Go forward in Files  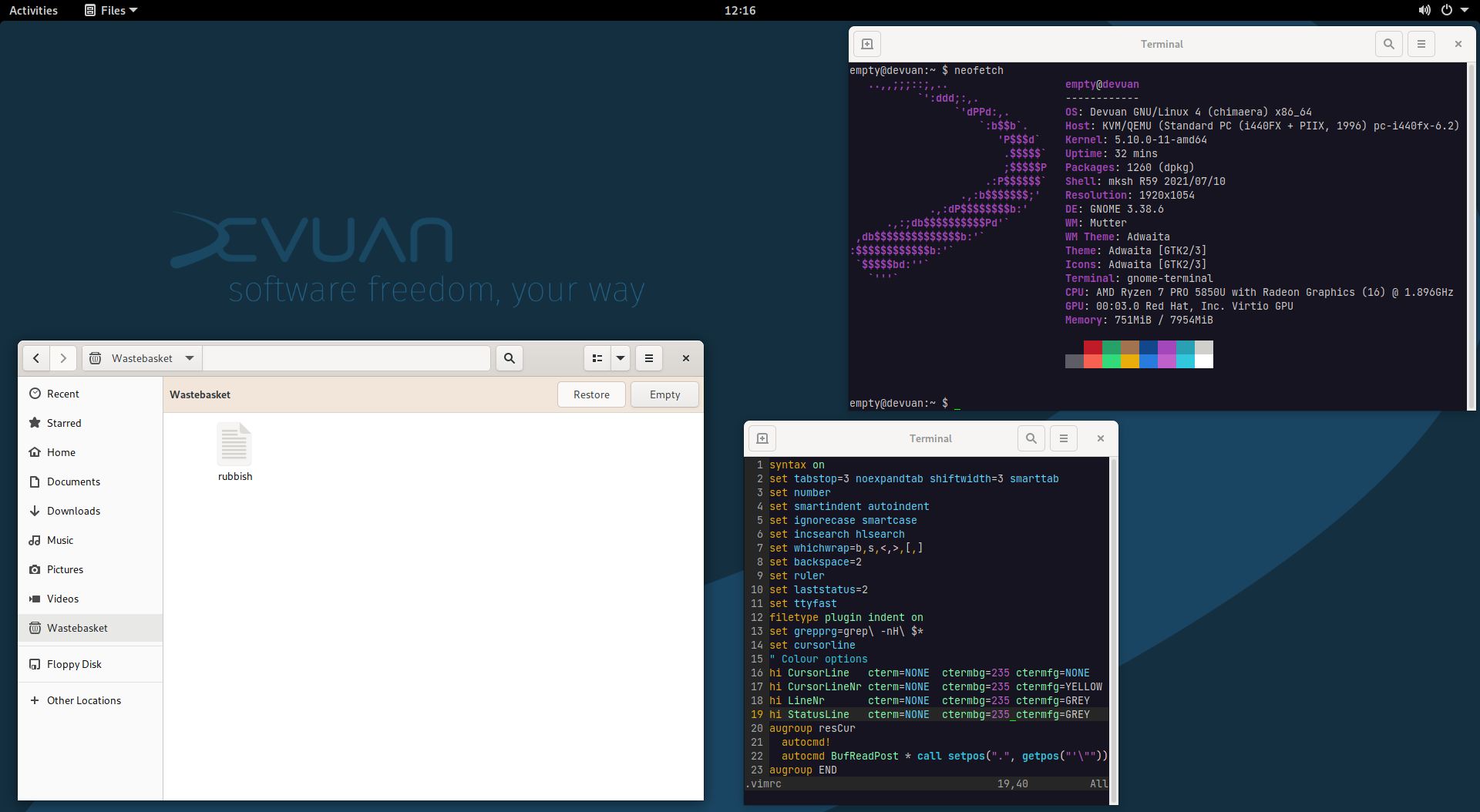pyautogui.click(x=63, y=358)
